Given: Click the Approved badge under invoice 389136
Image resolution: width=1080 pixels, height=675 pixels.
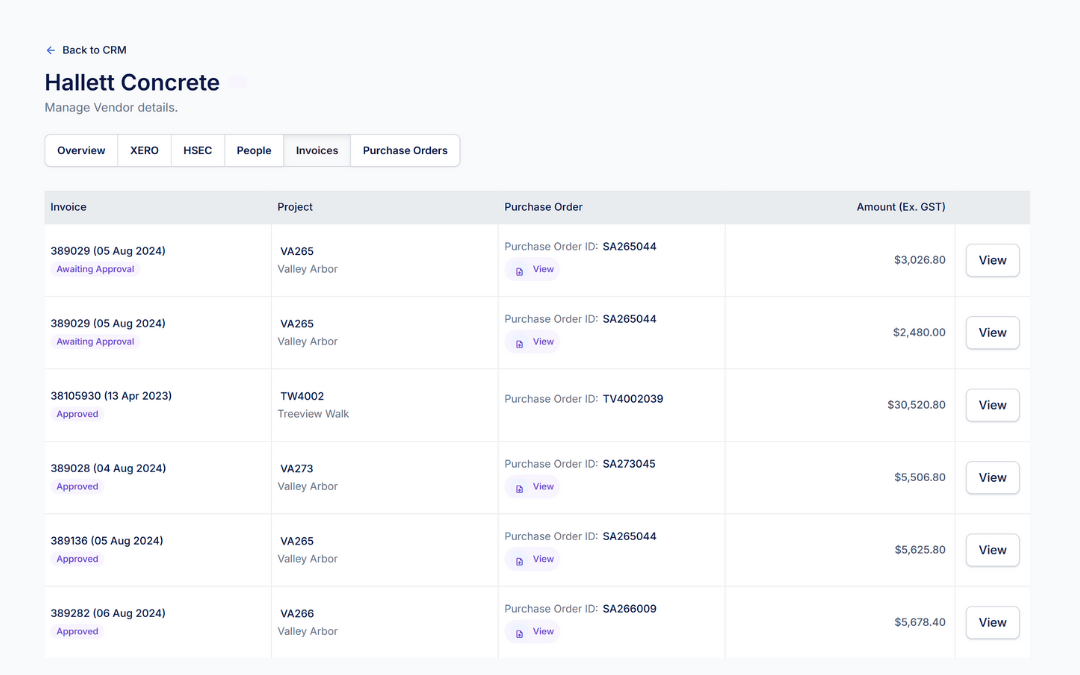Looking at the screenshot, I should pos(77,559).
